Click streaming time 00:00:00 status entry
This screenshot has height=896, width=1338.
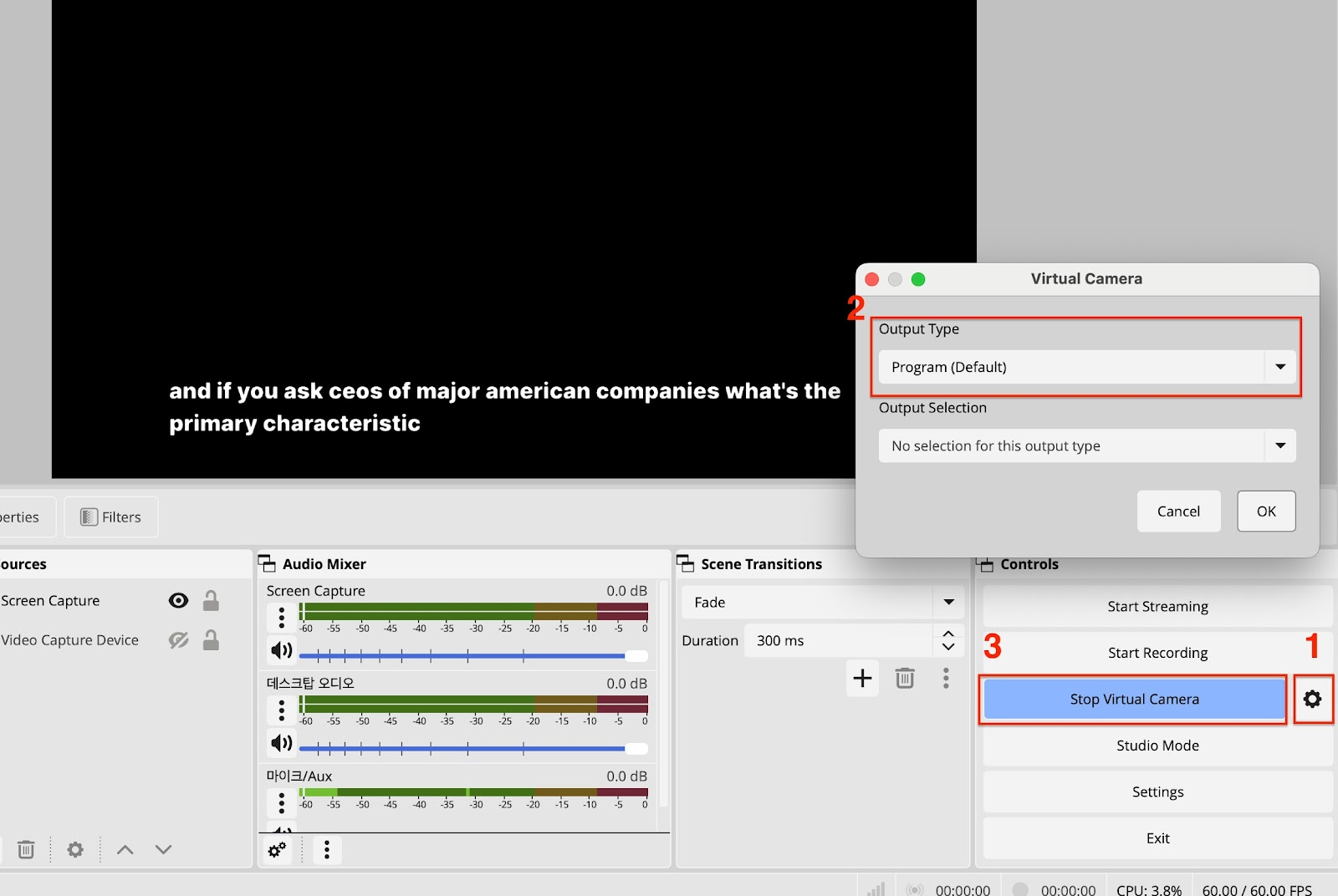pos(963,890)
